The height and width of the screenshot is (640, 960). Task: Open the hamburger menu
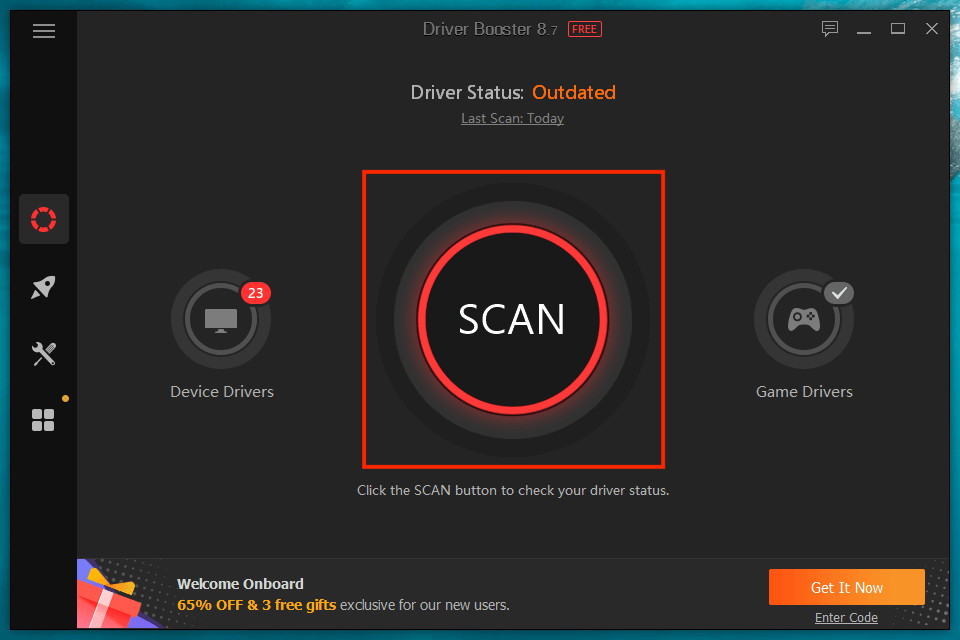[43, 31]
